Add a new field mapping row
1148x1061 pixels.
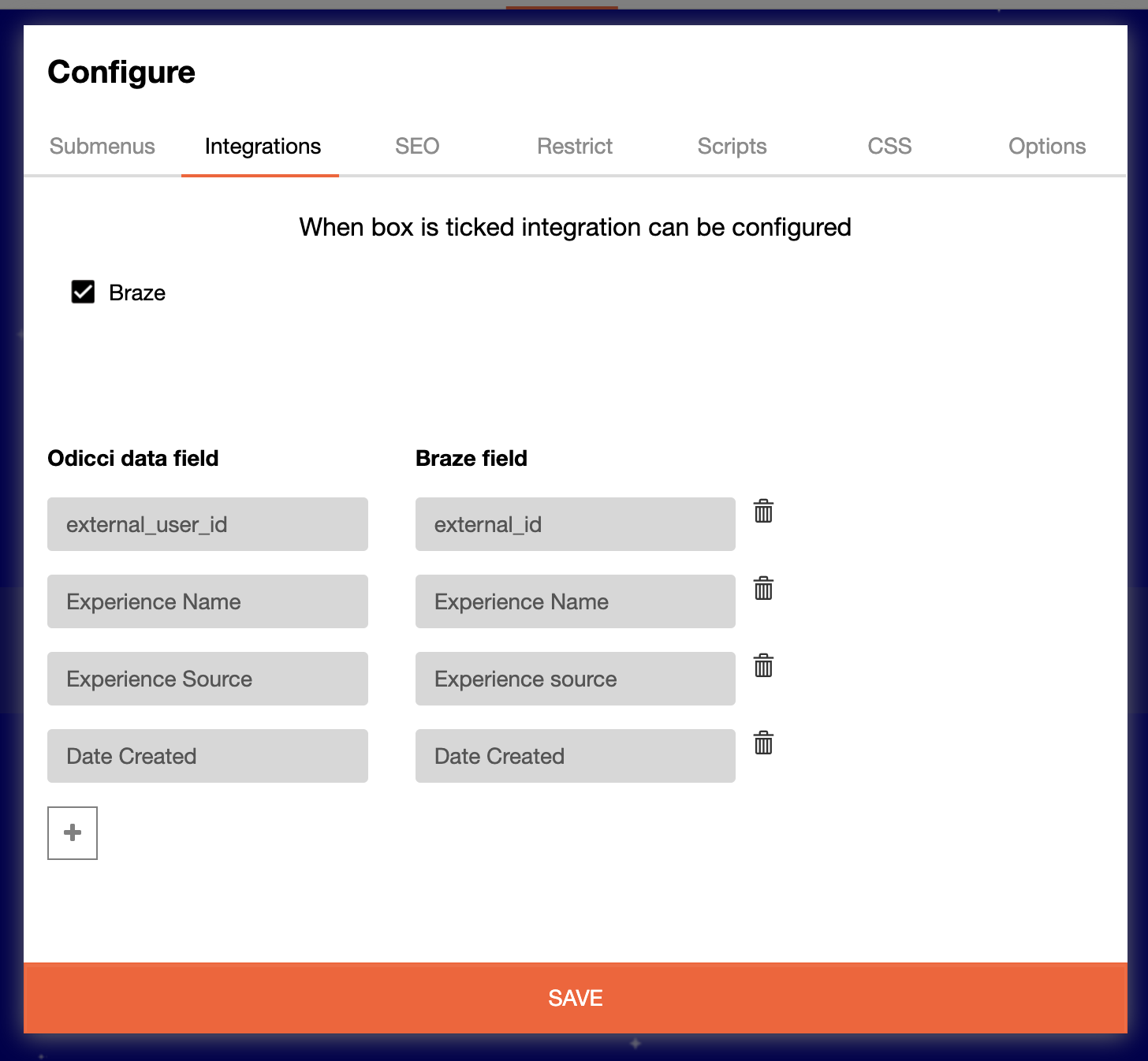point(73,832)
